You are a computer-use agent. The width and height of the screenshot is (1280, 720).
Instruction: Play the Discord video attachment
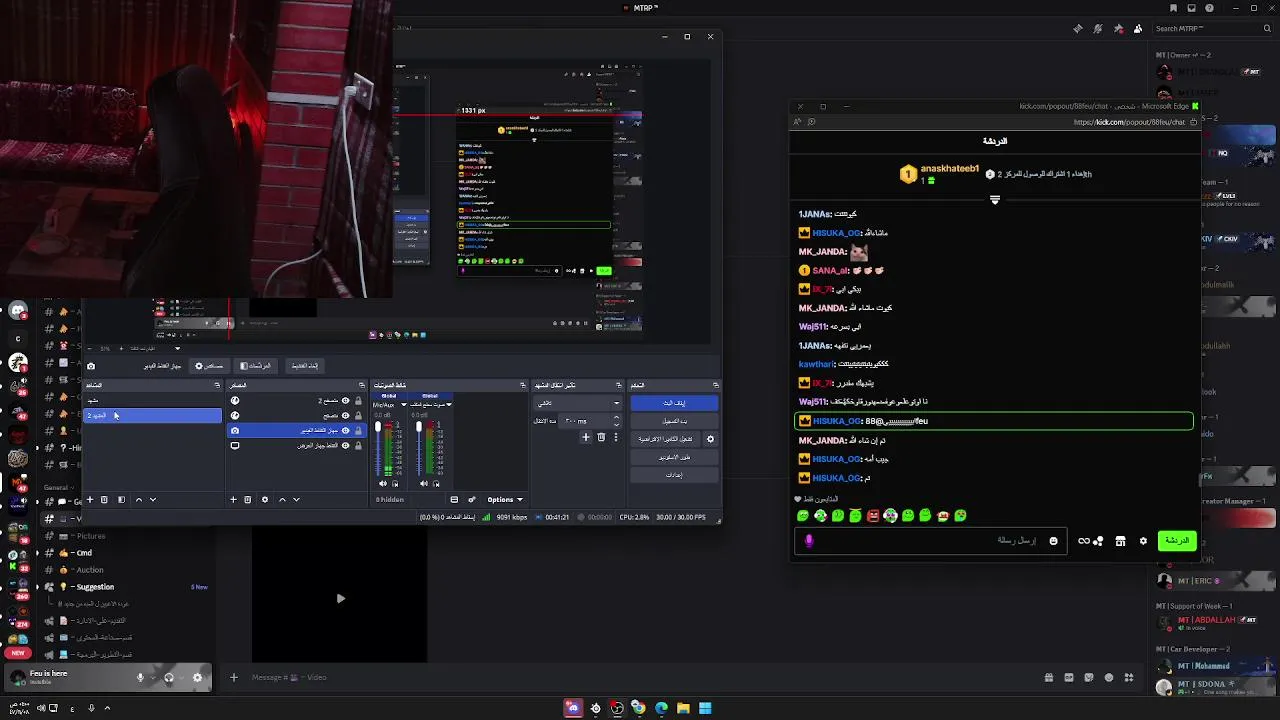click(340, 598)
